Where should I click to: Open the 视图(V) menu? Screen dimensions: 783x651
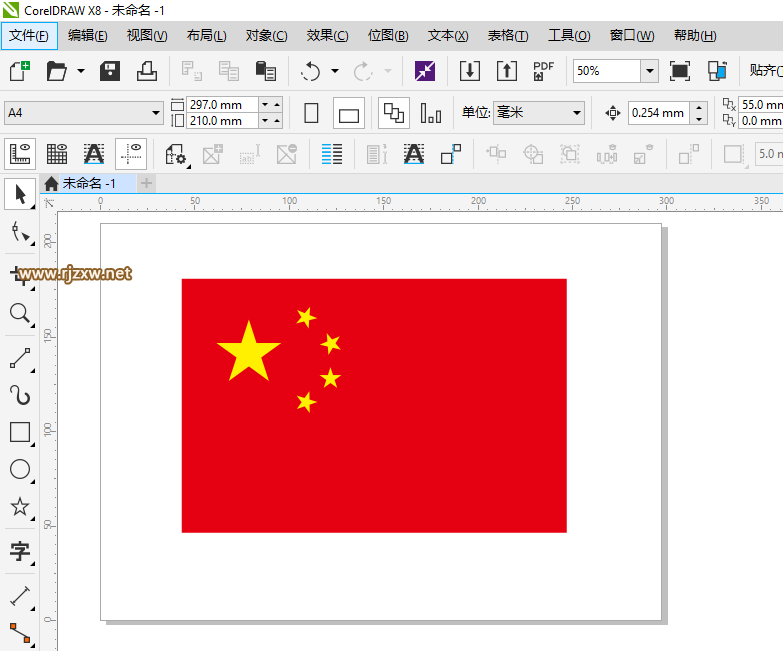147,35
